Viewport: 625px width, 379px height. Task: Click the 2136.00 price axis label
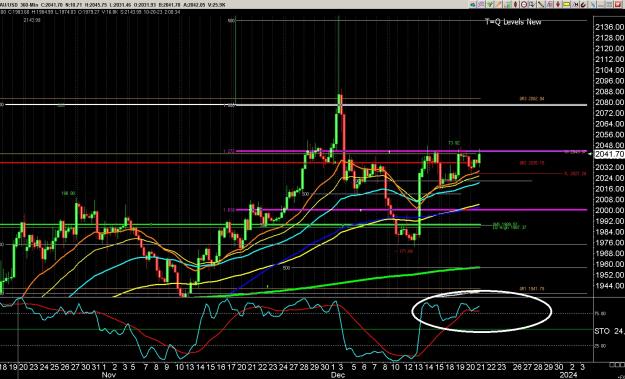[609, 27]
